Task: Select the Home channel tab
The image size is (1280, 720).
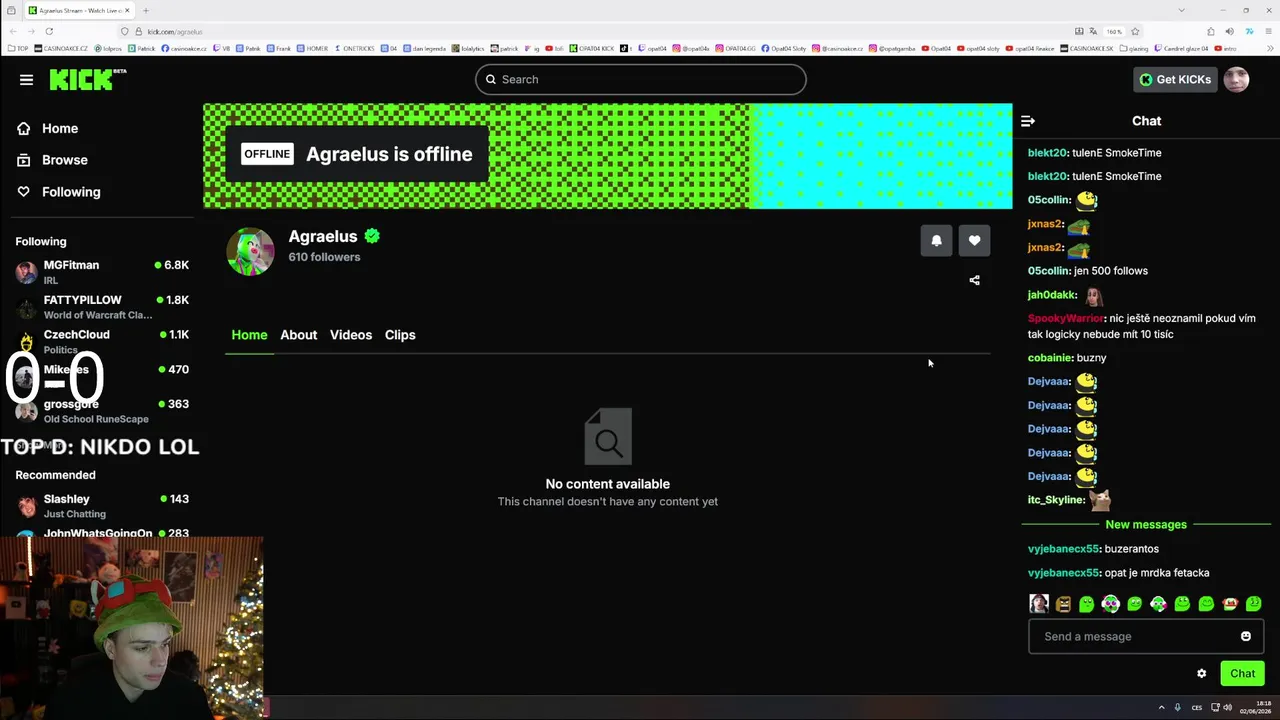Action: pos(249,335)
